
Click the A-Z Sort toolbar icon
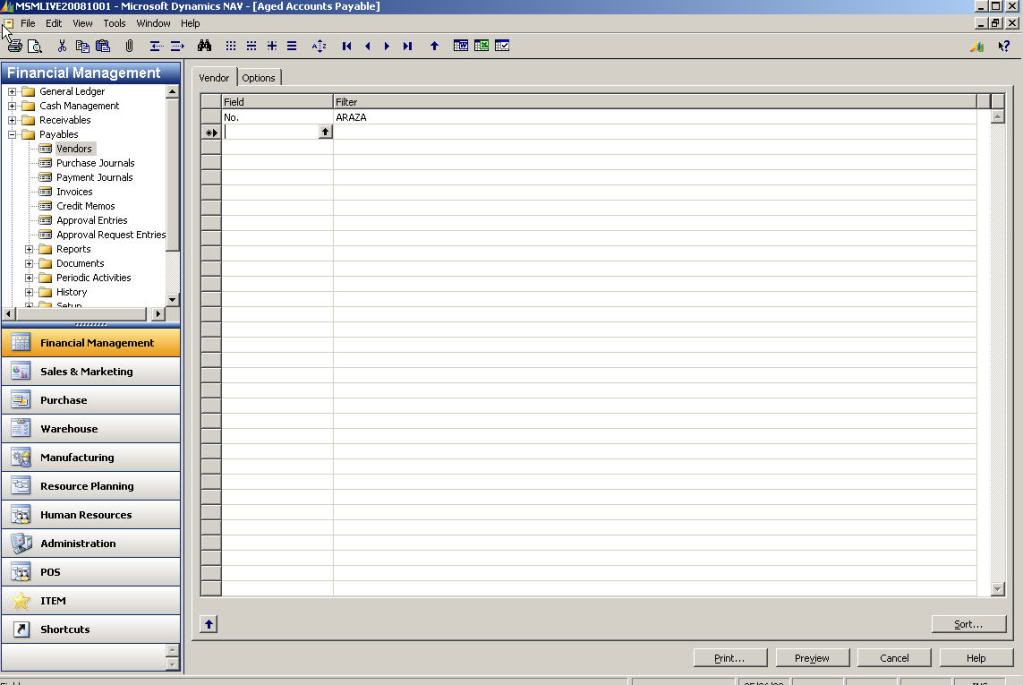tap(319, 46)
